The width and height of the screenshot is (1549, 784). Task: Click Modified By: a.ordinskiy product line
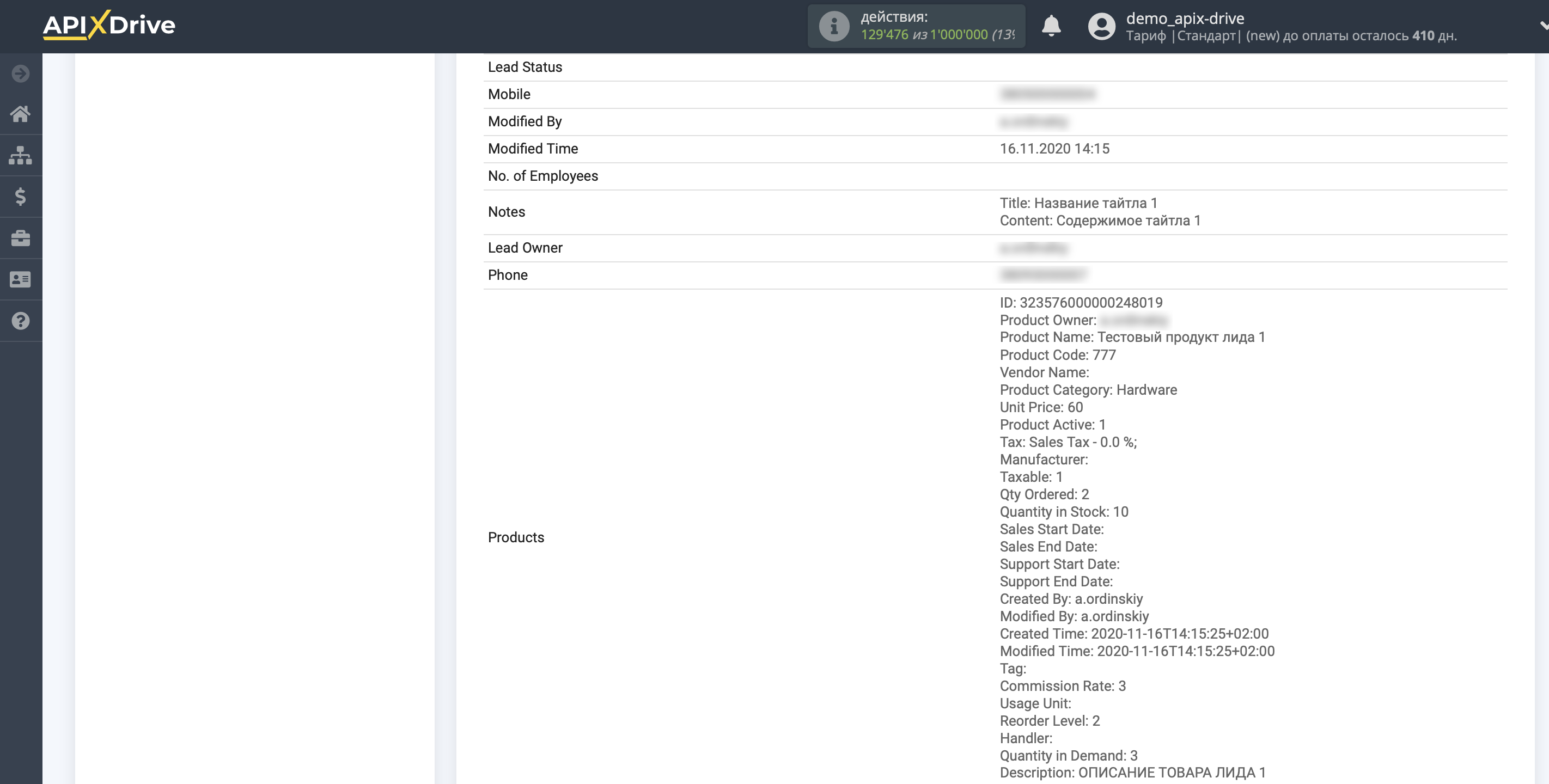pos(1074,616)
